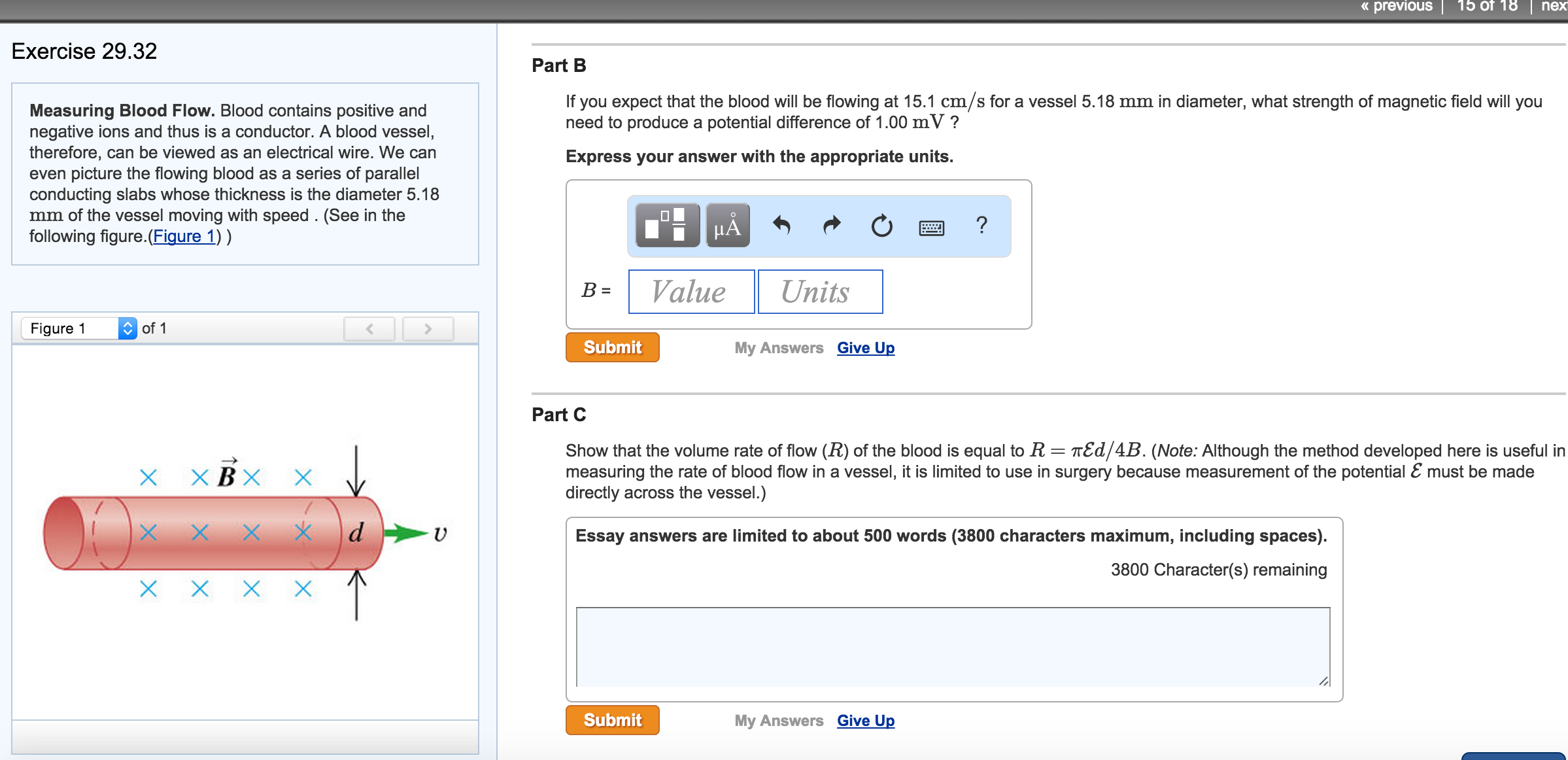This screenshot has width=1568, height=760.
Task: Click the redo arrow icon
Action: point(831,226)
